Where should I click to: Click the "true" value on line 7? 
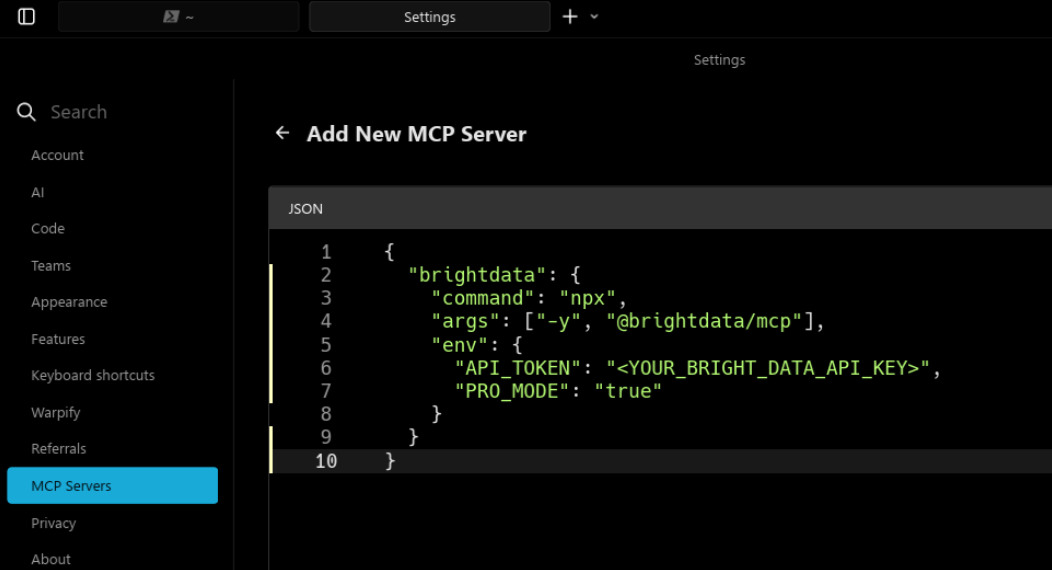(x=628, y=392)
